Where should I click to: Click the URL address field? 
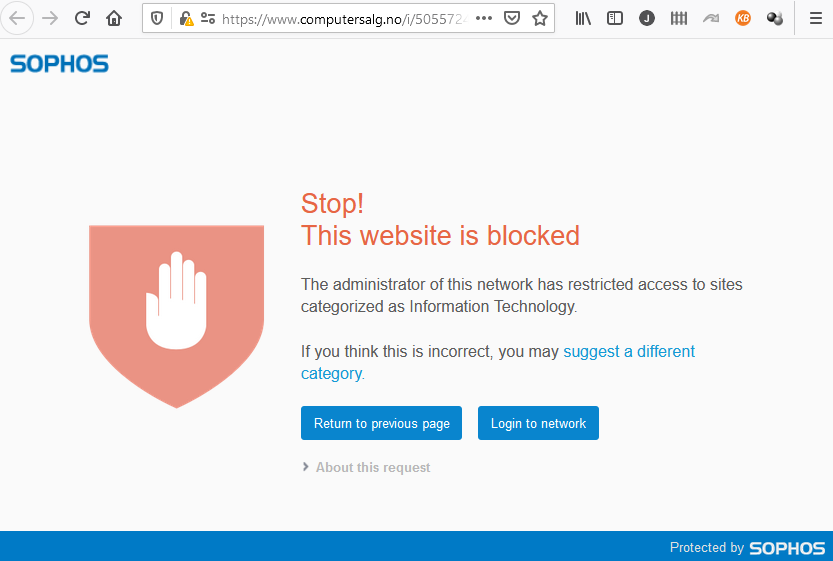(x=344, y=19)
